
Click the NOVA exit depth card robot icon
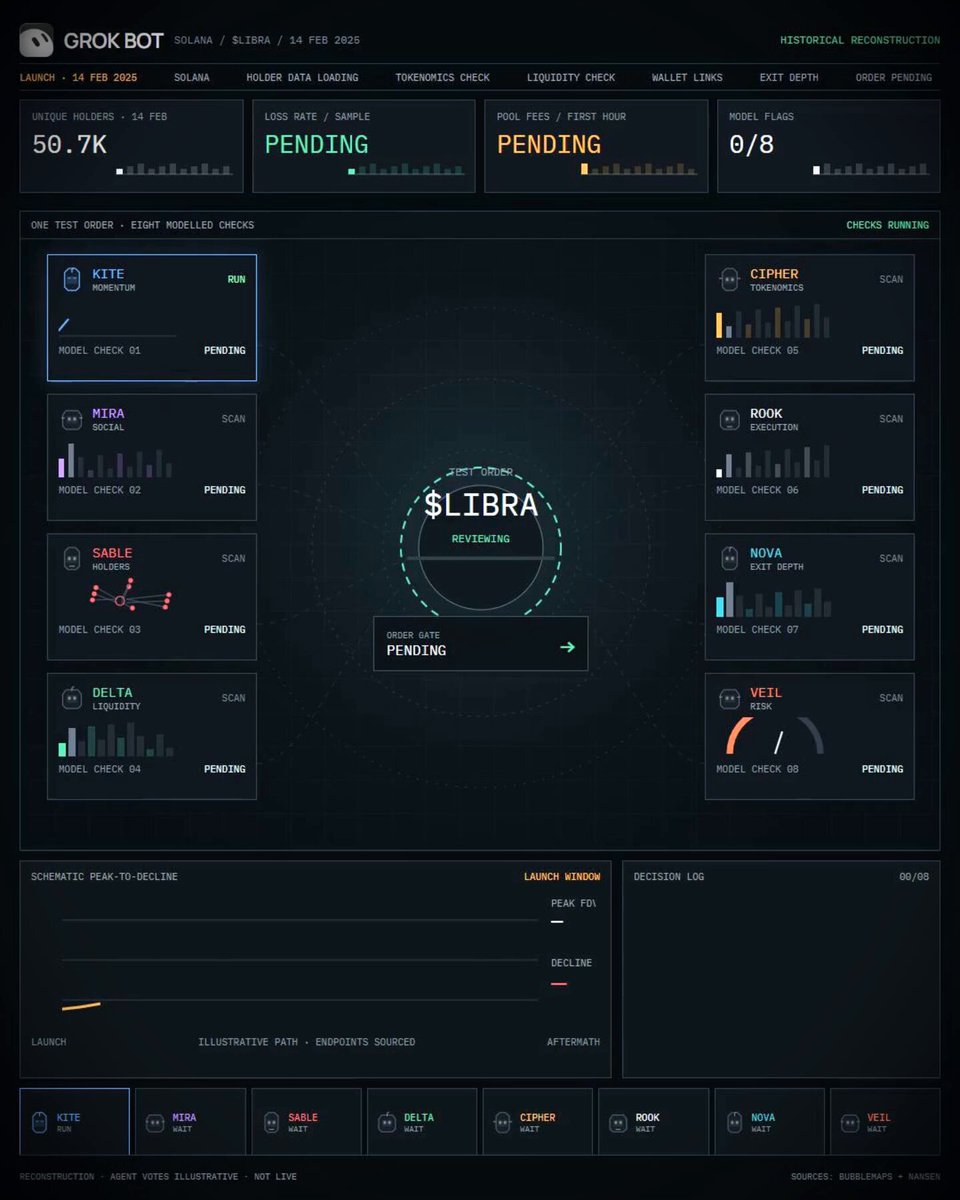(730, 558)
